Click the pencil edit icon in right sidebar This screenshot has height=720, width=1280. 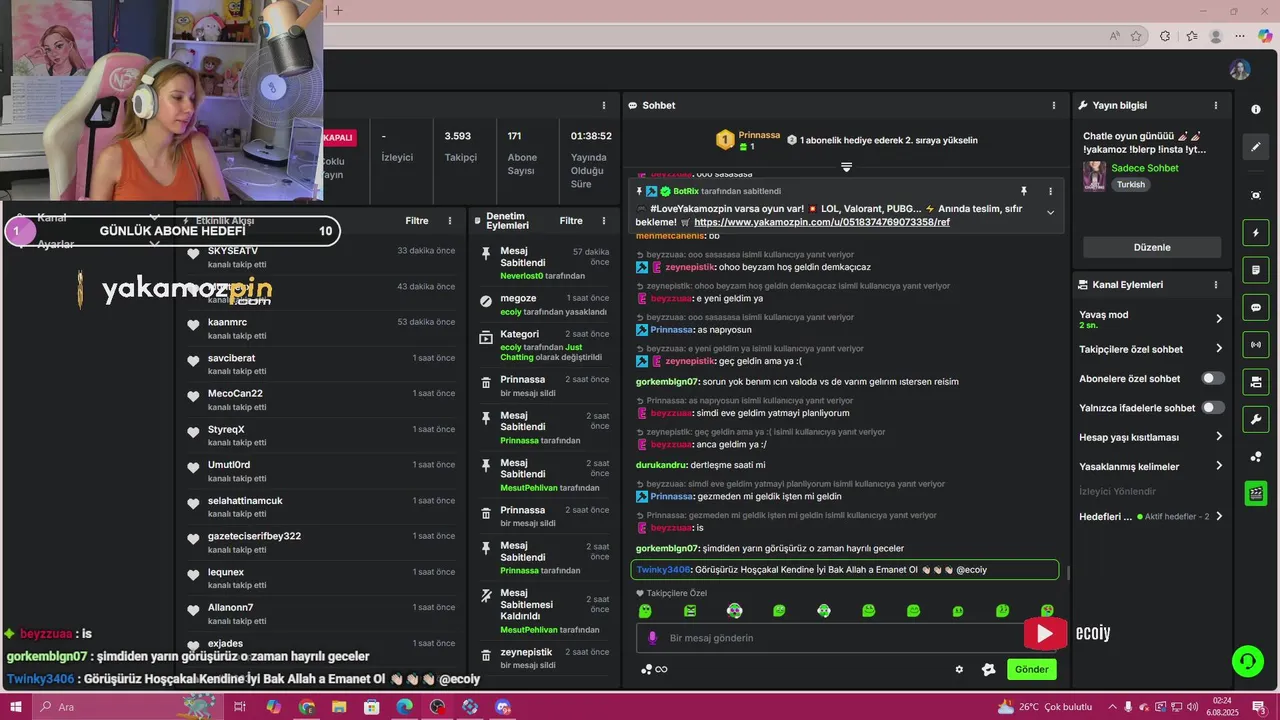[x=1256, y=147]
